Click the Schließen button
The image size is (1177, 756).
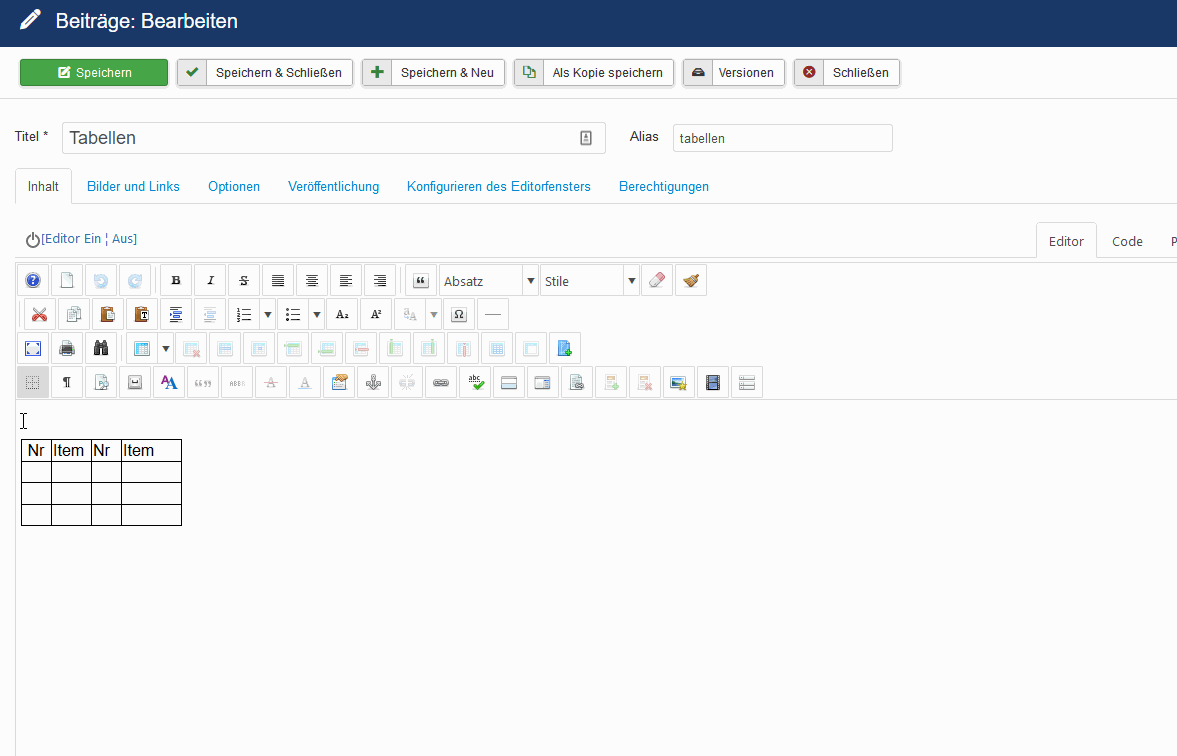click(x=847, y=73)
